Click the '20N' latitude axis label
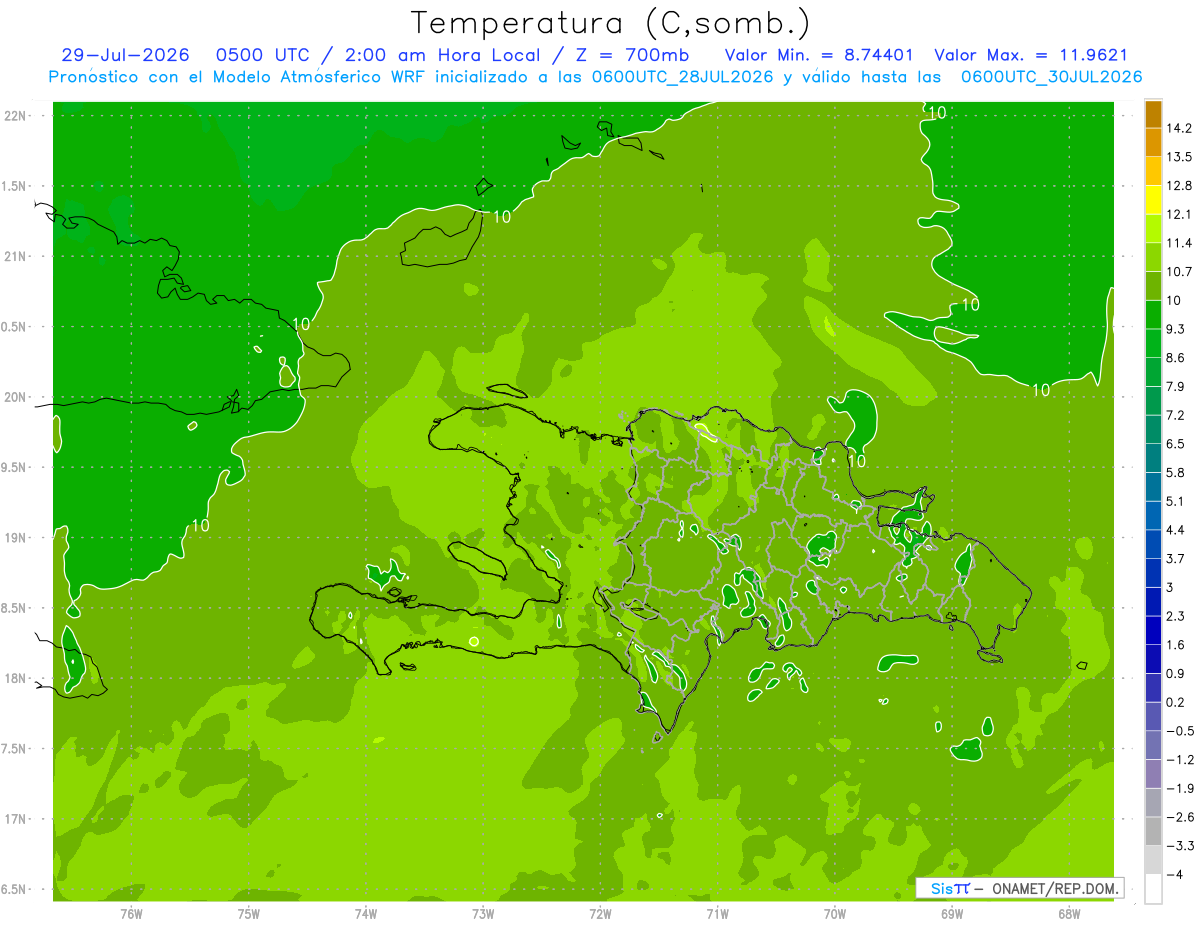Image resolution: width=1200 pixels, height=927 pixels. pos(15,397)
